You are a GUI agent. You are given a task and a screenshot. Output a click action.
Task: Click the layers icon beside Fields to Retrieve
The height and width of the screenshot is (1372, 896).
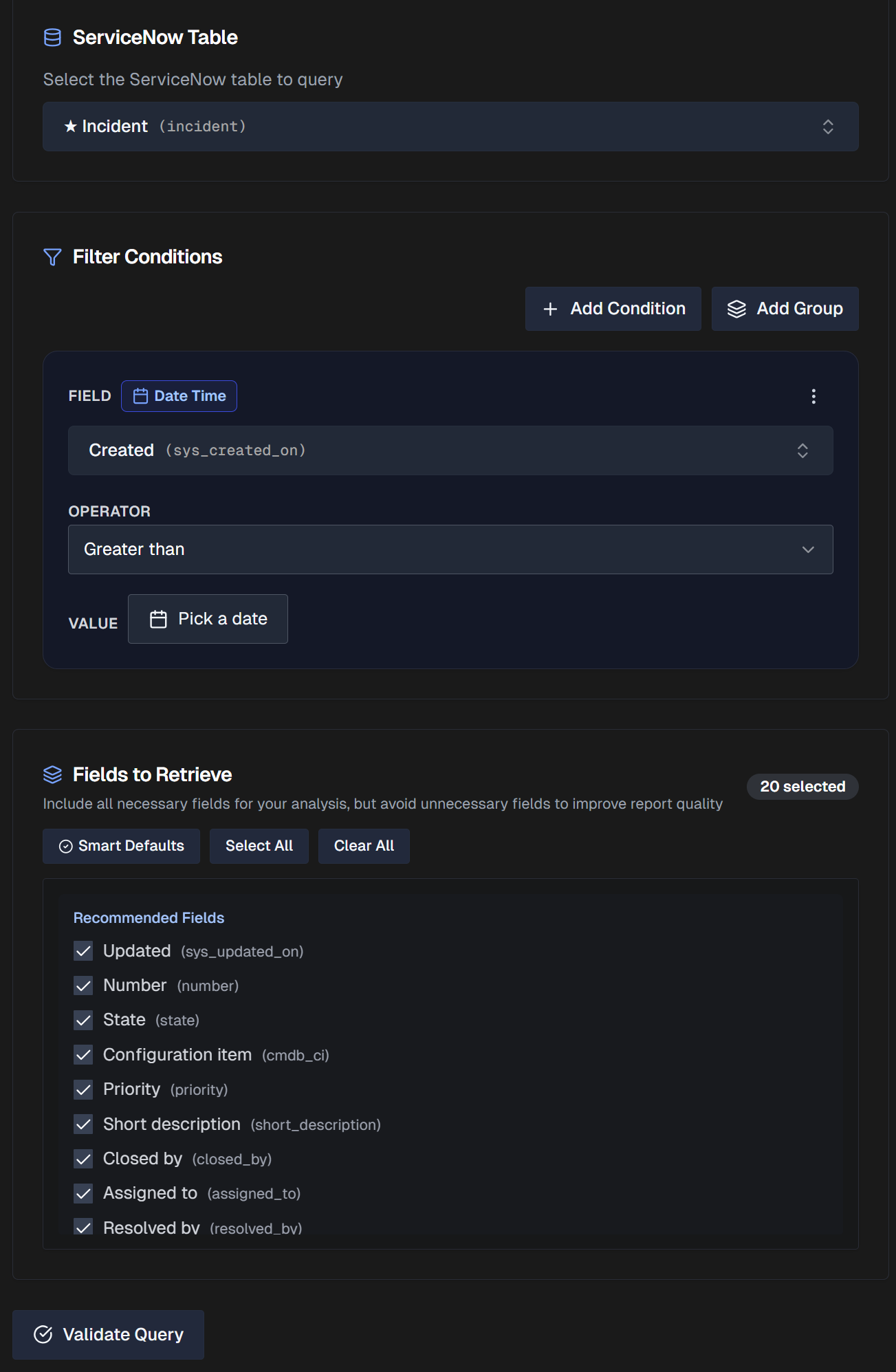[x=52, y=774]
